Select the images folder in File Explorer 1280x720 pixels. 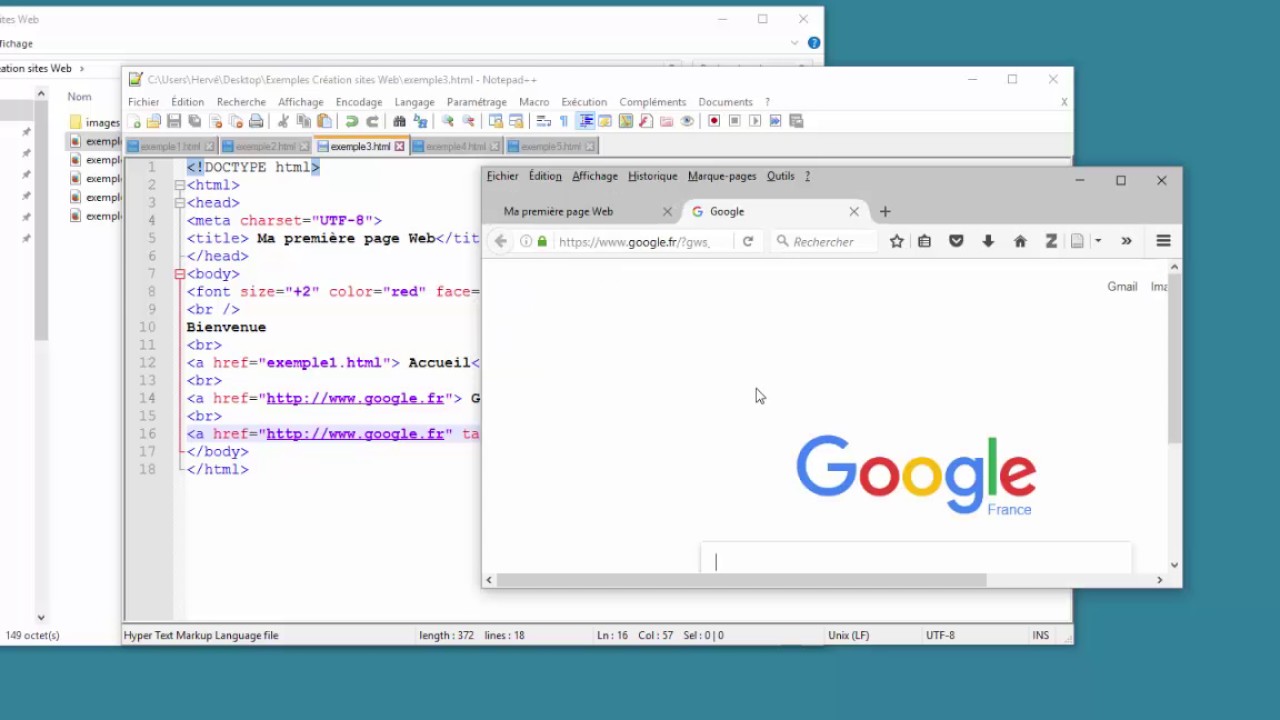click(x=95, y=122)
